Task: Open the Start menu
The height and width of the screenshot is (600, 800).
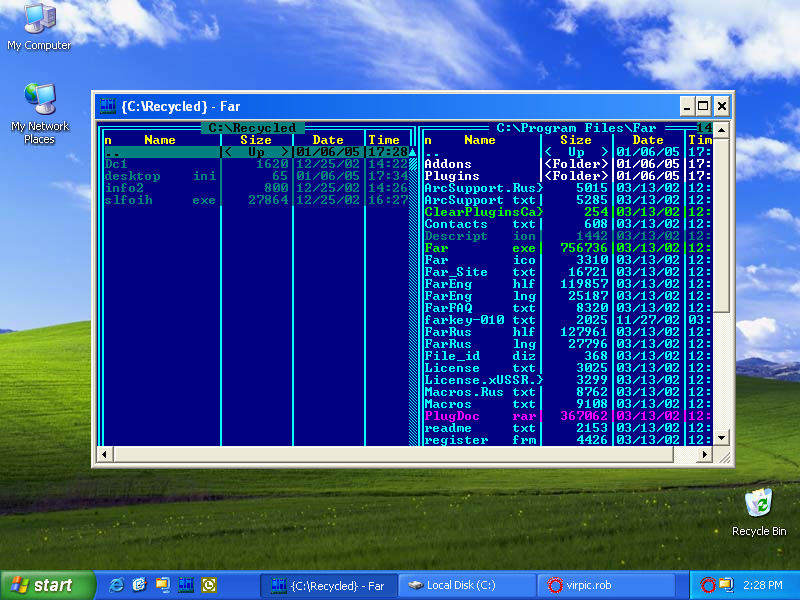Action: point(47,585)
